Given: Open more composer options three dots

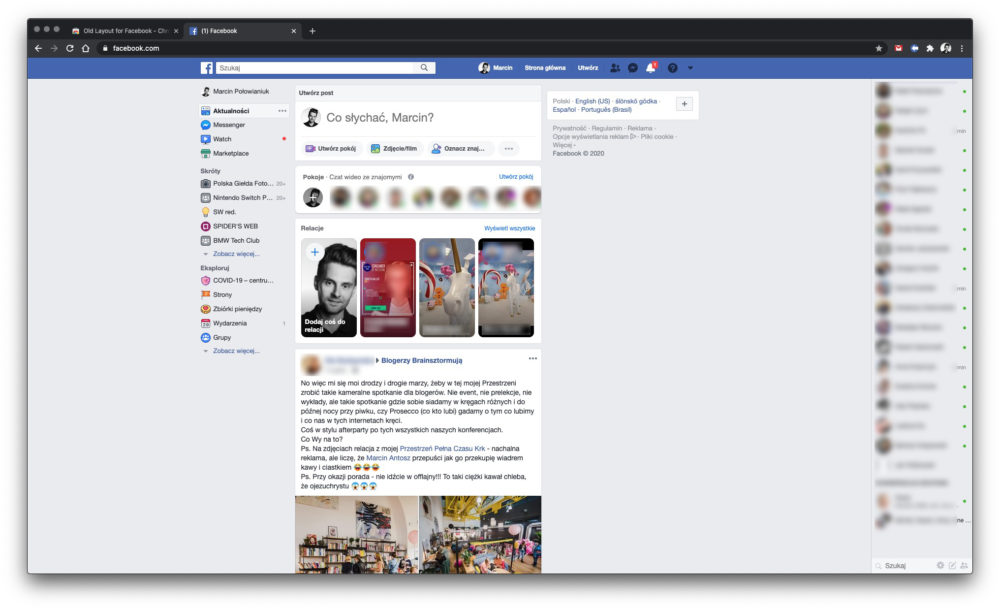Looking at the screenshot, I should pos(508,149).
